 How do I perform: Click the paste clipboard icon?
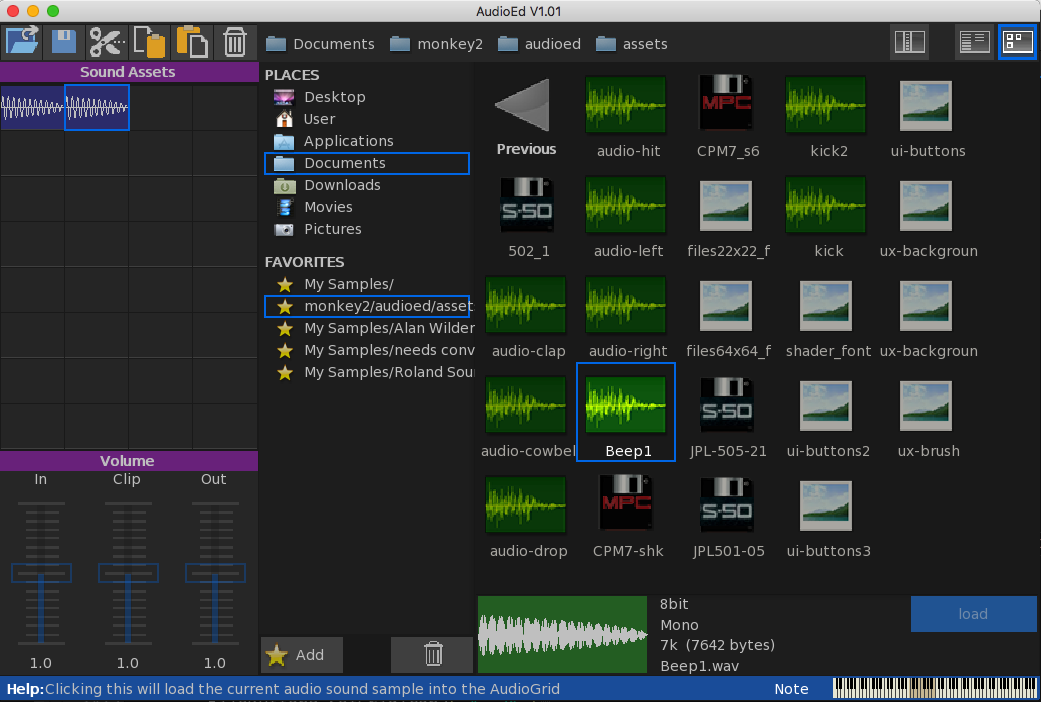tap(192, 42)
